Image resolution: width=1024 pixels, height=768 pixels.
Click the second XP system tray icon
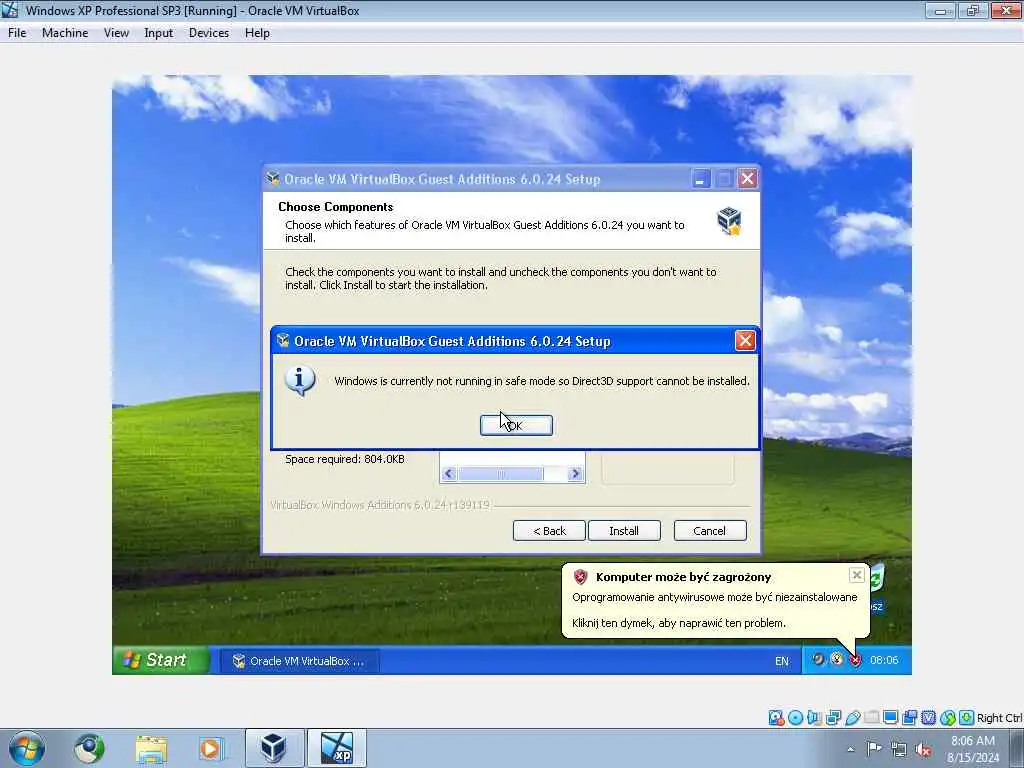837,660
